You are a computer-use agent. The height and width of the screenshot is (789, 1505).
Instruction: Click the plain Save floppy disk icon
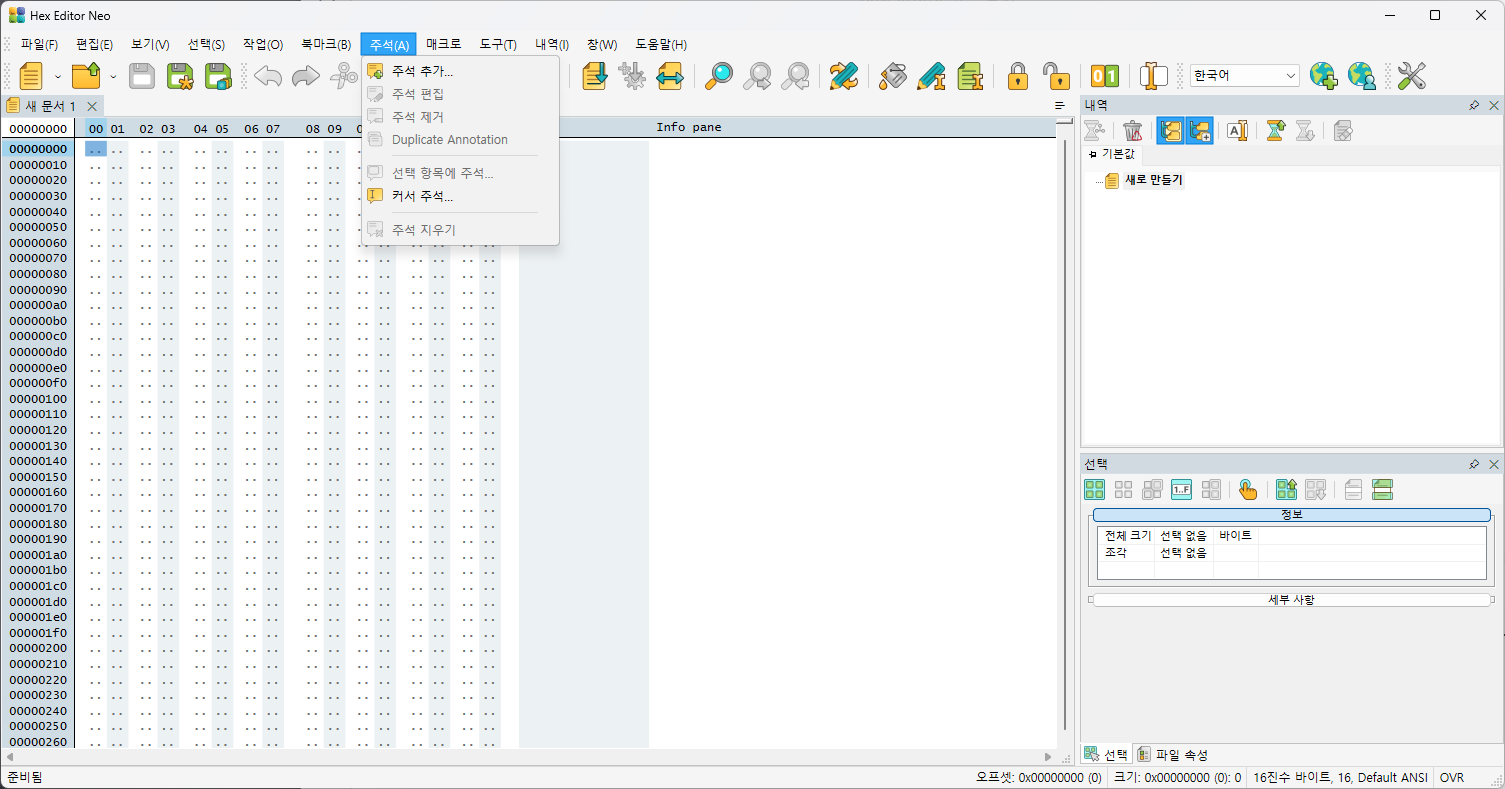pos(142,76)
